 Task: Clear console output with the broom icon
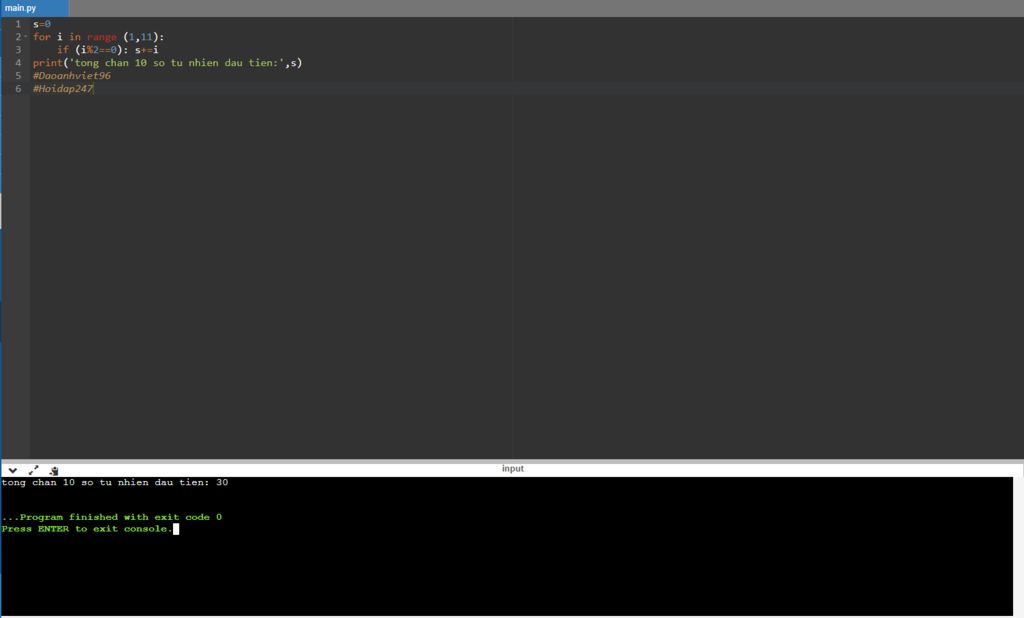click(54, 470)
